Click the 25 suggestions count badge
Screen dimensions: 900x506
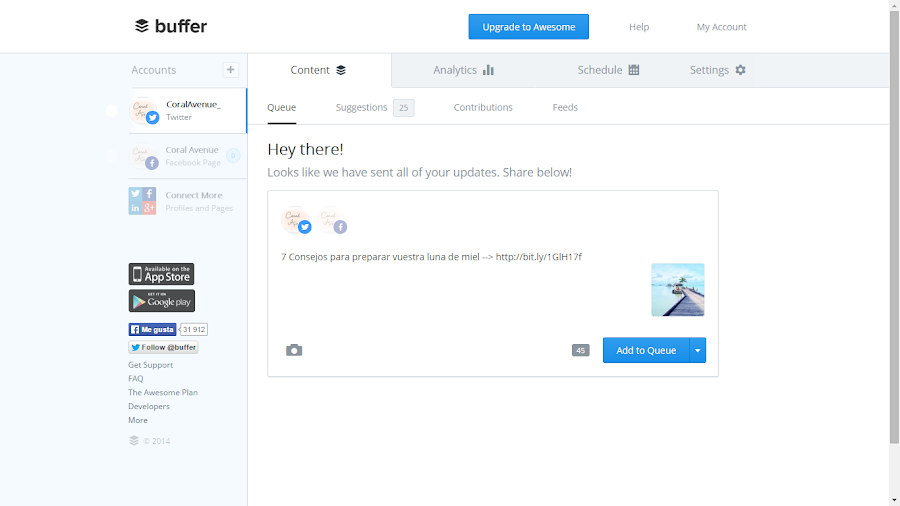tap(404, 107)
